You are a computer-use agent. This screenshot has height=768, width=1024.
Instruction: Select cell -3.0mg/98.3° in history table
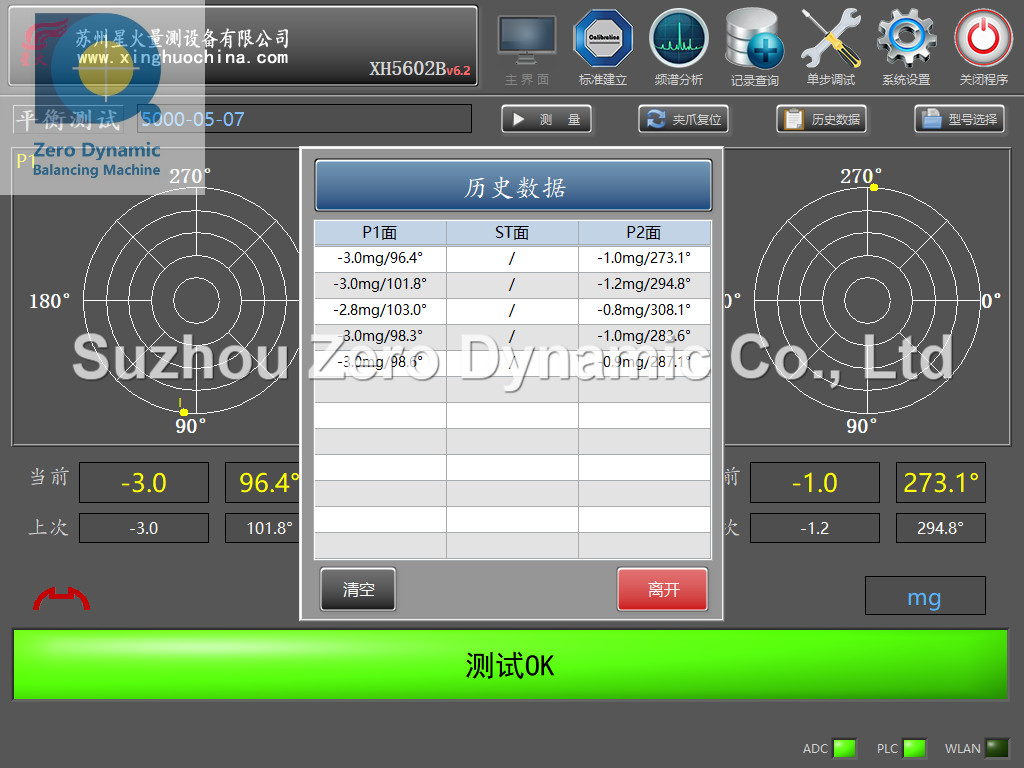[380, 336]
